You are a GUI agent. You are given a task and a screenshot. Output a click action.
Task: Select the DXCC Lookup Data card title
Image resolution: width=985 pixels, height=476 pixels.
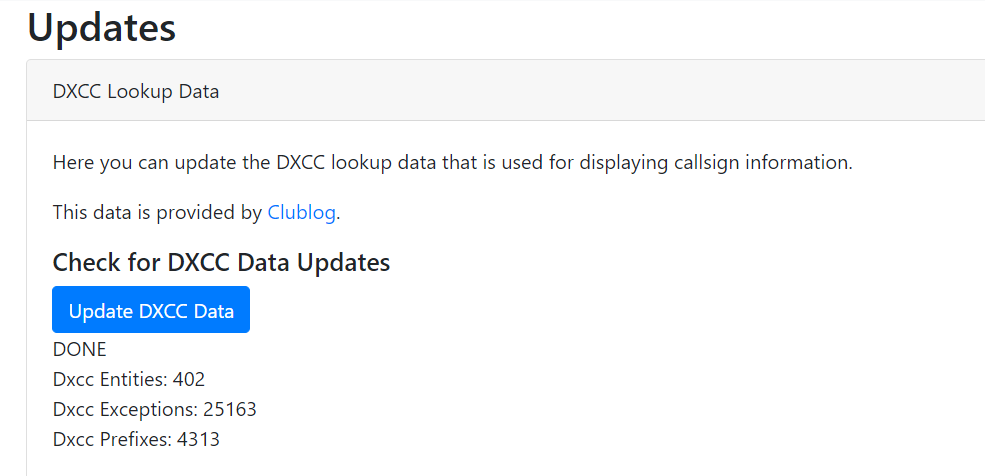tap(136, 92)
